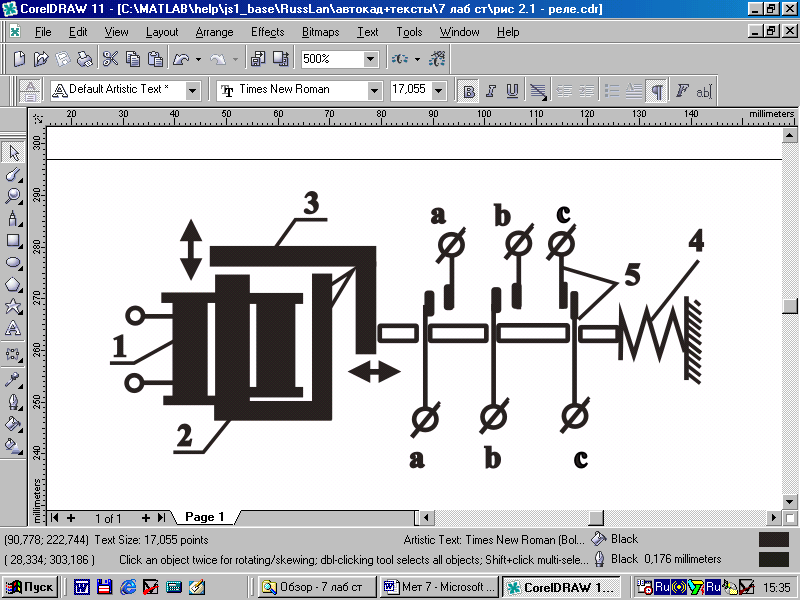800x600 pixels.
Task: Click the Application Launcher icon
Action: pyautogui.click(x=399, y=59)
